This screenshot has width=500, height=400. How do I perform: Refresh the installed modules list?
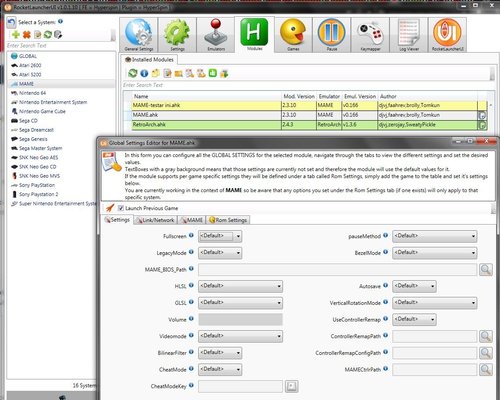click(133, 73)
